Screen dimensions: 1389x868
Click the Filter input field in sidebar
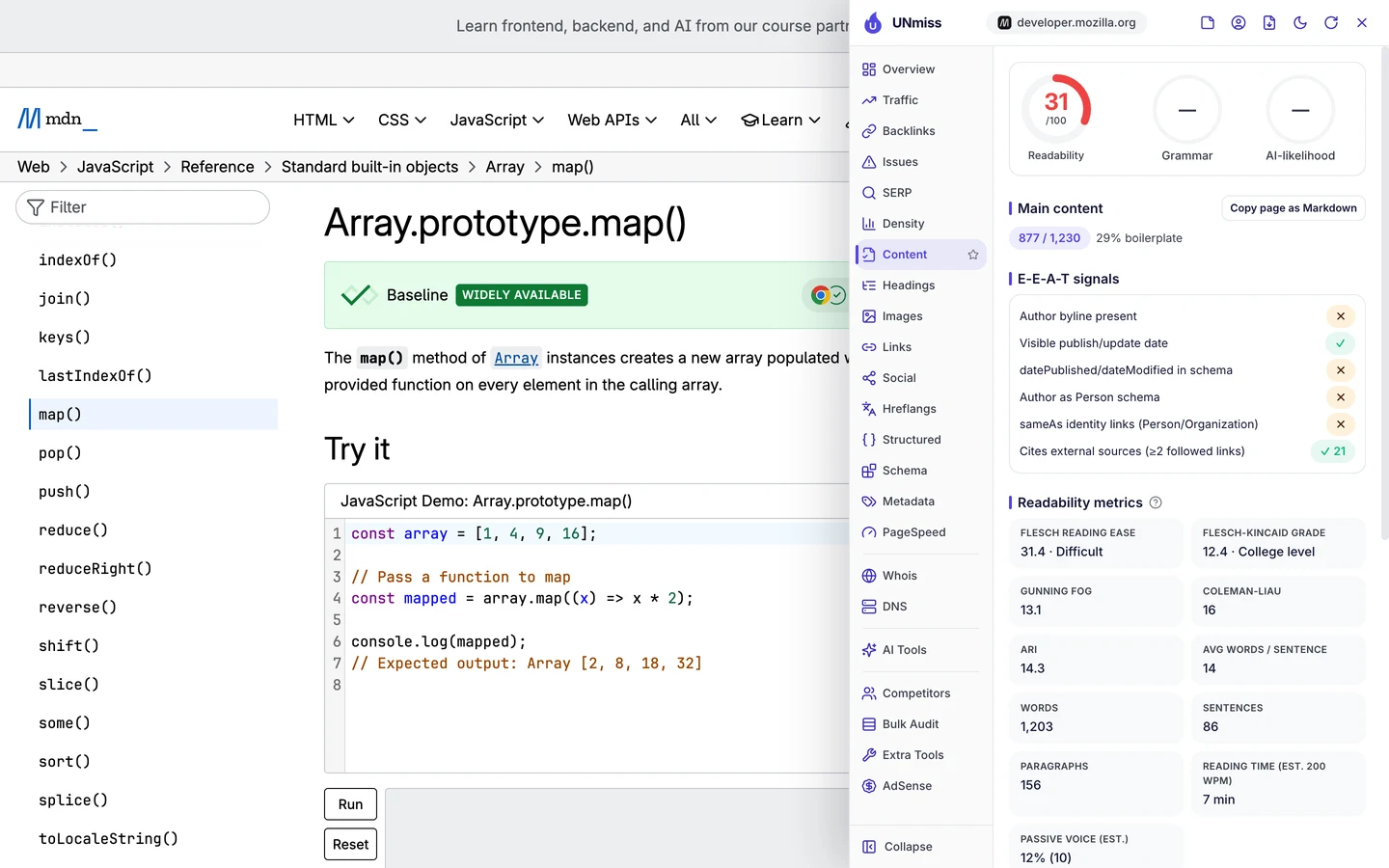click(143, 207)
